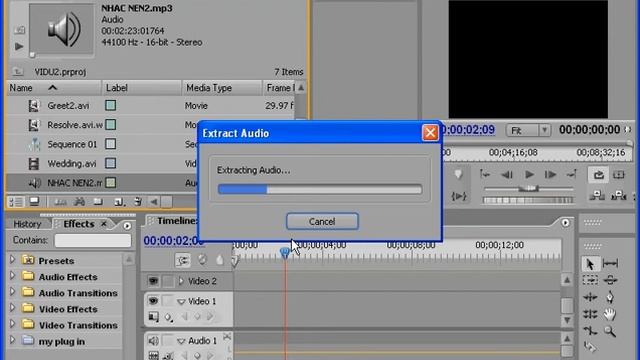640x360 pixels.
Task: Click the Lift button in the monitor
Action: (597, 196)
